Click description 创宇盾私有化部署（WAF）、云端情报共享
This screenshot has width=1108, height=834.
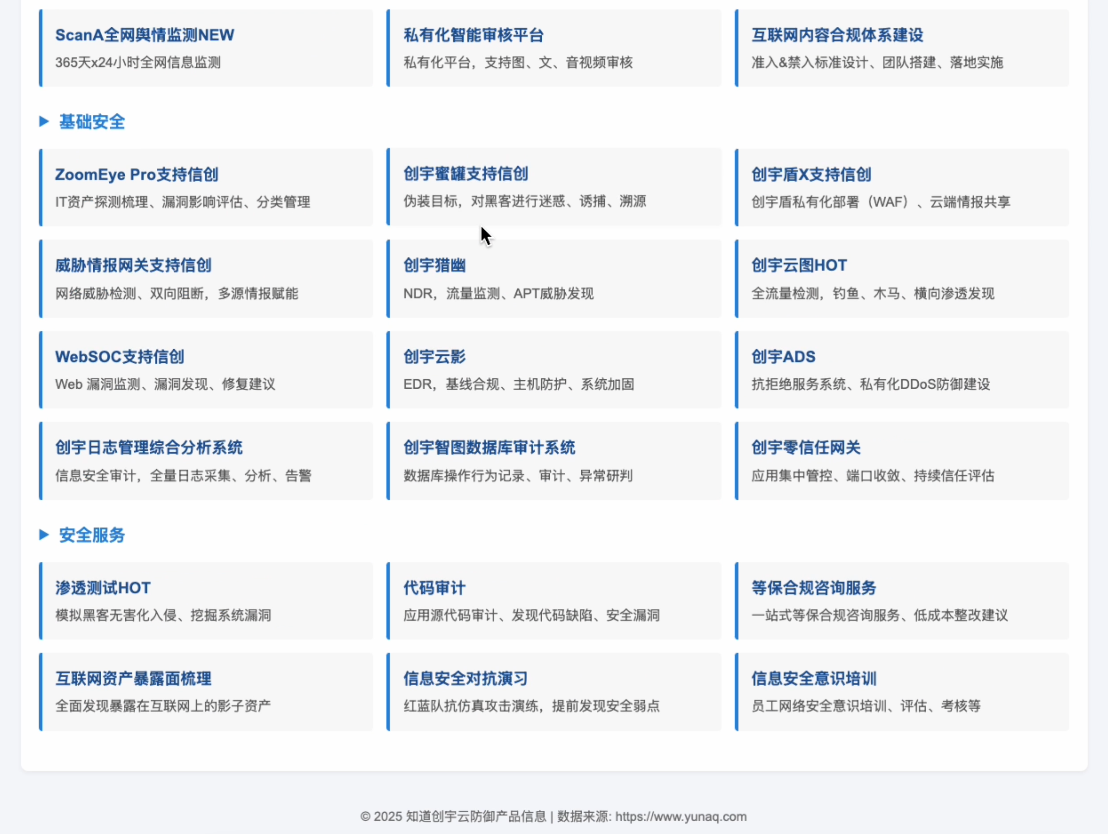[880, 202]
